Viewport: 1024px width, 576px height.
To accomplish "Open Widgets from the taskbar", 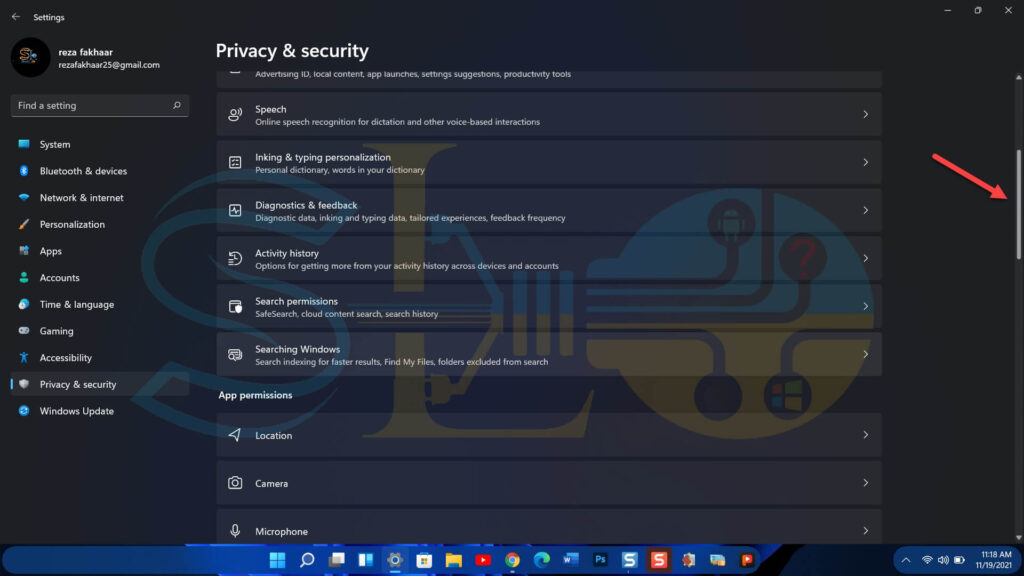I will point(366,560).
